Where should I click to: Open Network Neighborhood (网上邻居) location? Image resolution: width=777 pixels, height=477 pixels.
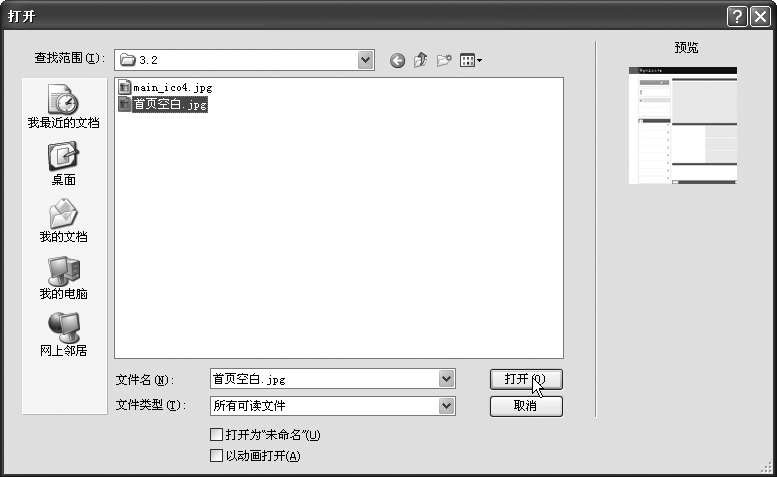(x=64, y=334)
